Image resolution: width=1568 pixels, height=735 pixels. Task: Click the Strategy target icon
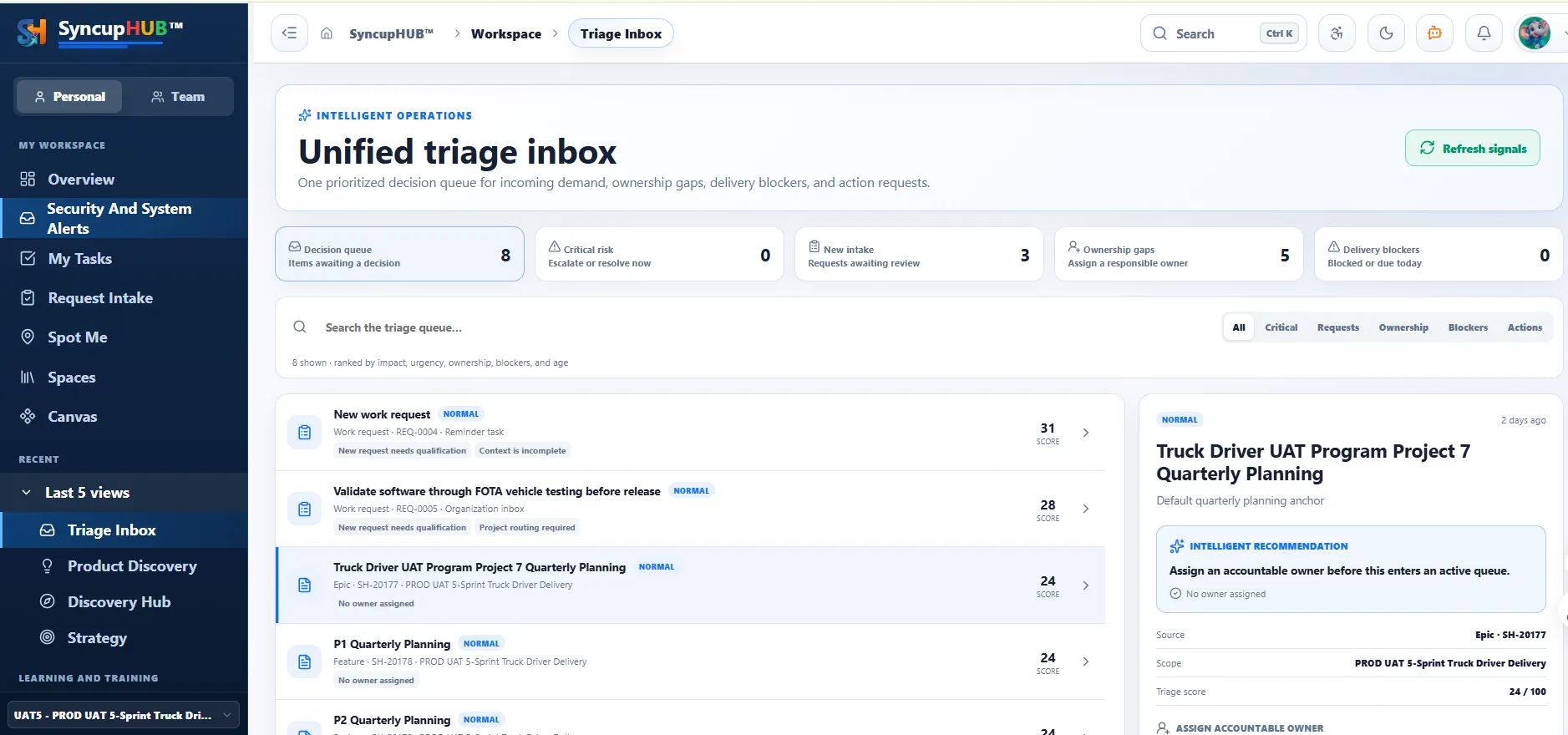click(x=48, y=637)
